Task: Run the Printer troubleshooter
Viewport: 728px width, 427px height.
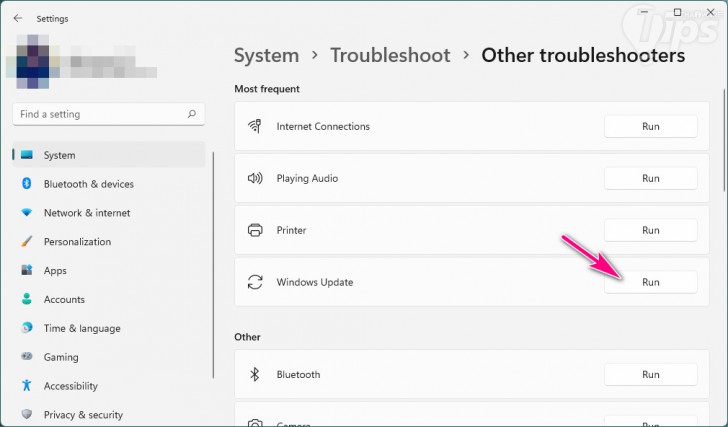Action: (x=650, y=230)
